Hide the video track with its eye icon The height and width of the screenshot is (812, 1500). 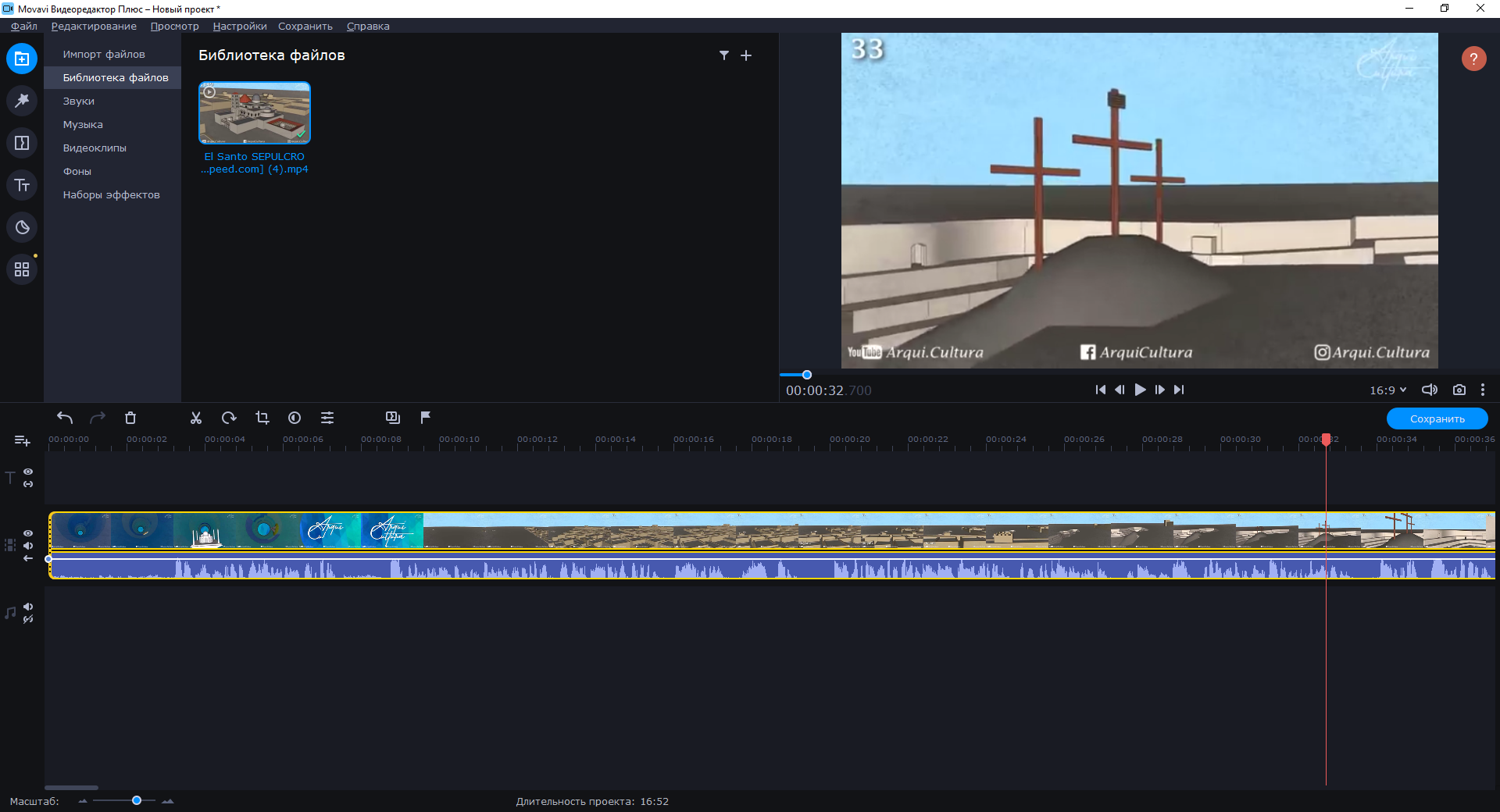[28, 533]
